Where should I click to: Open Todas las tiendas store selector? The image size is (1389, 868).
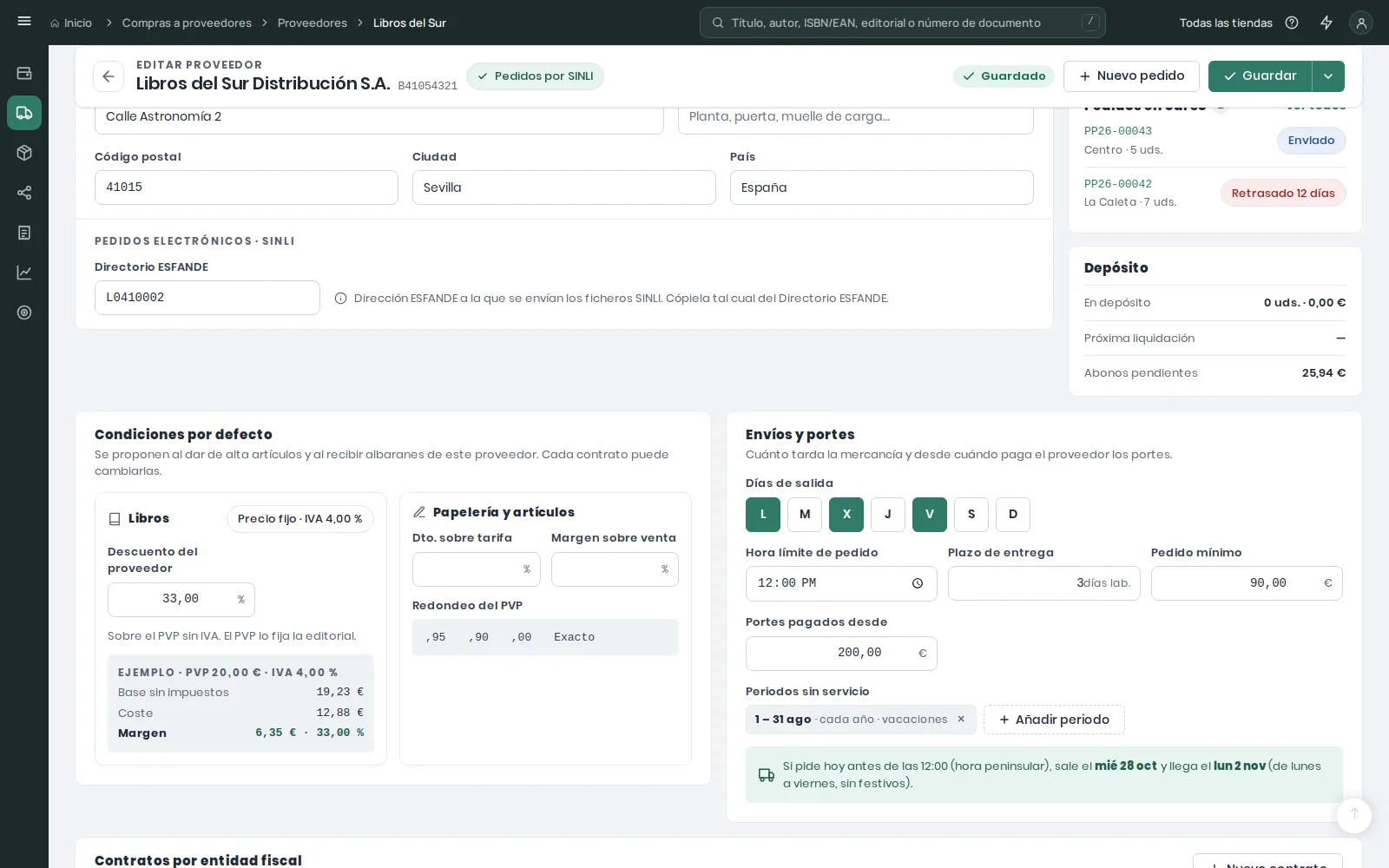click(1226, 23)
